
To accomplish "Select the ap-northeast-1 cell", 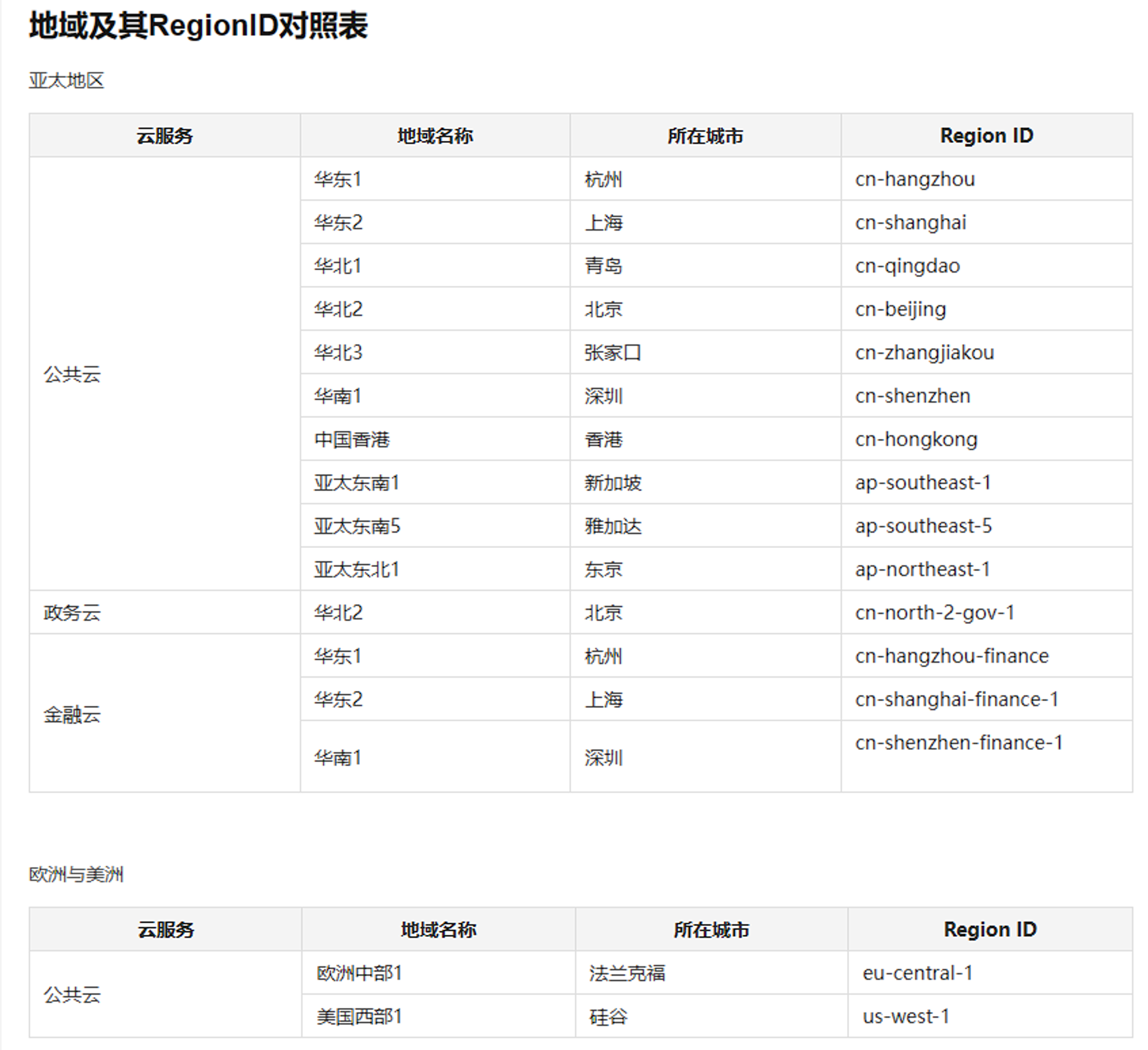I will [x=987, y=569].
